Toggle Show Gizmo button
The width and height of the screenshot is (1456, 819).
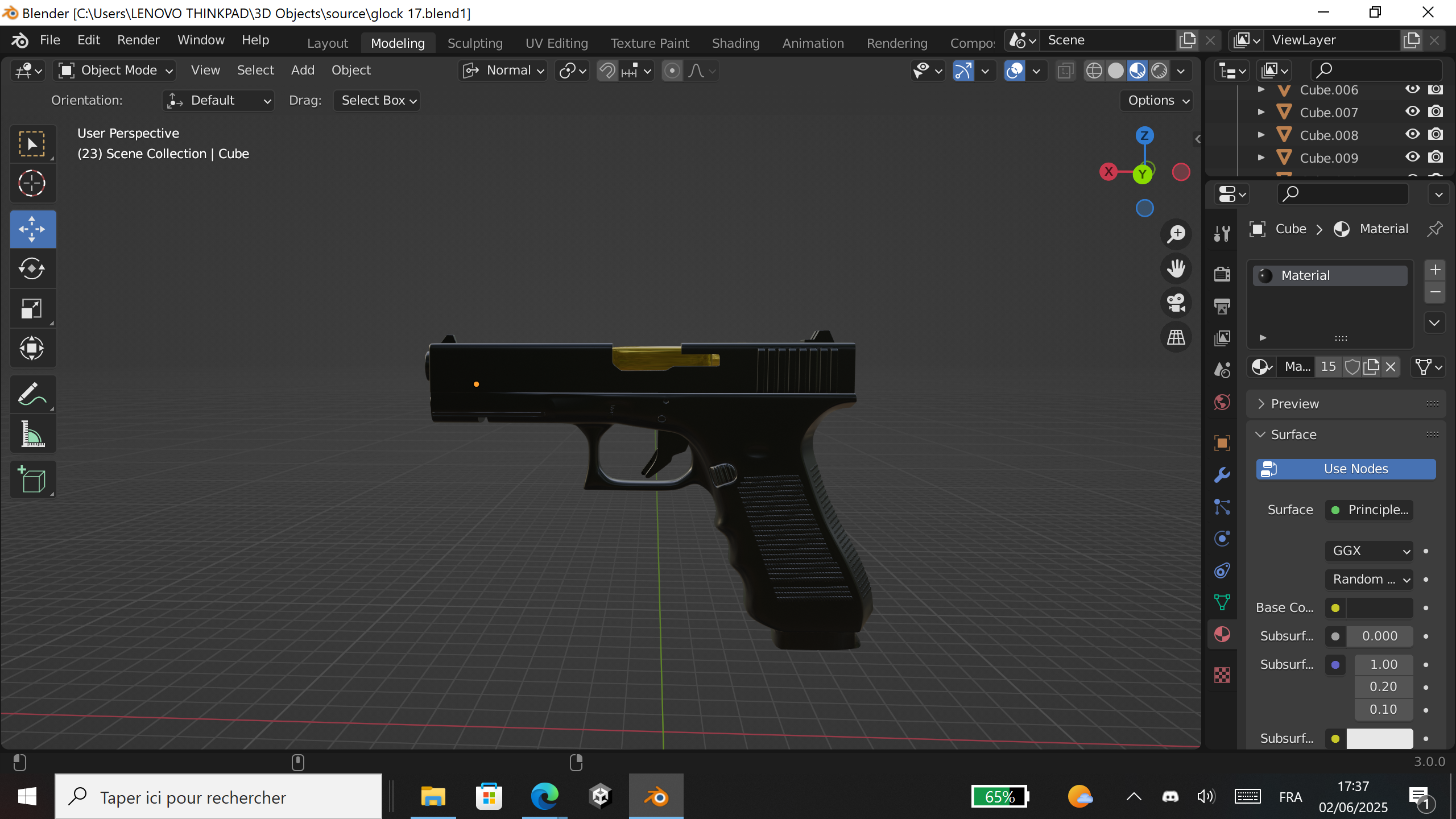[x=962, y=71]
